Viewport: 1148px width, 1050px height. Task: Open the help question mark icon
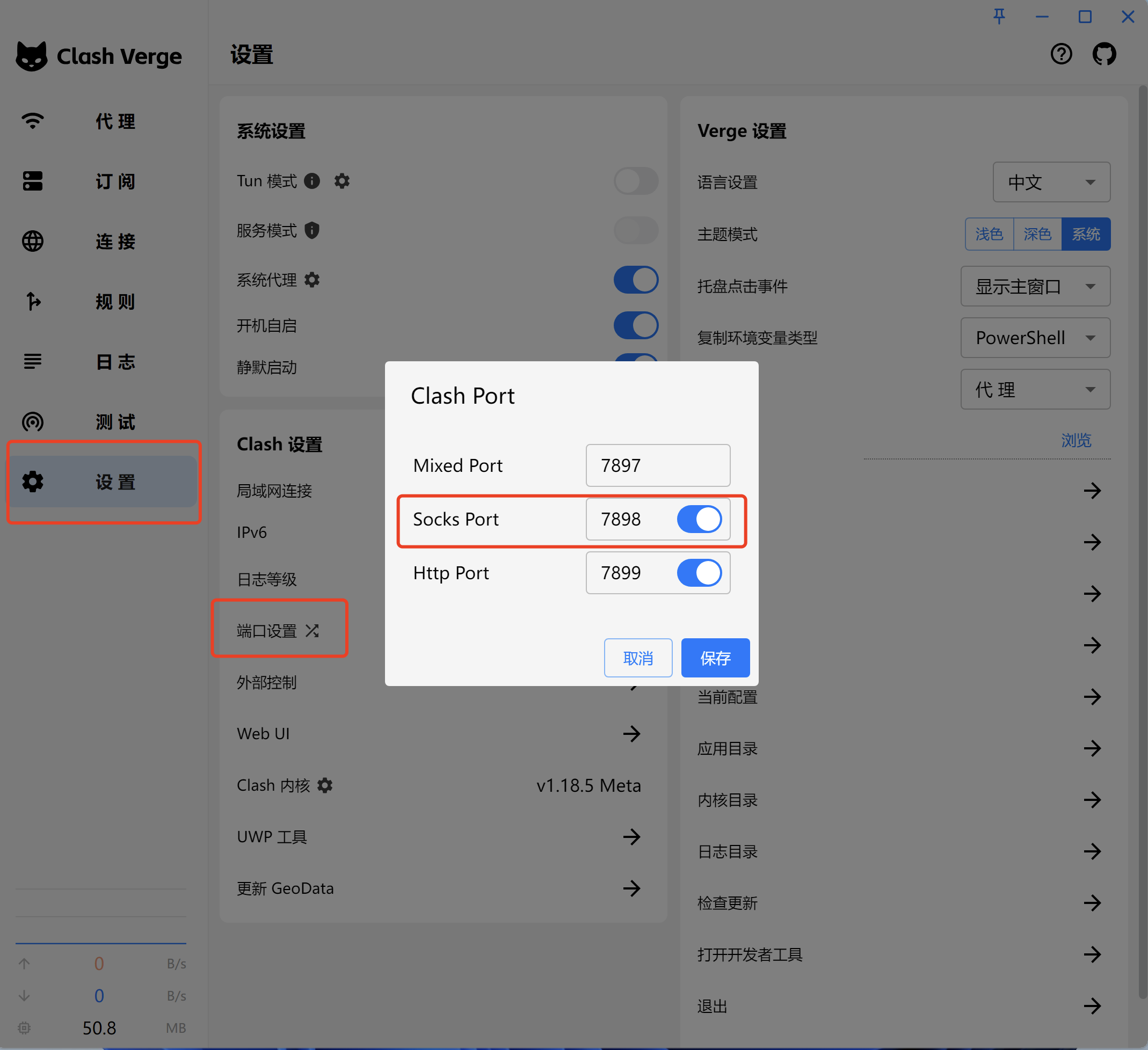pos(1061,54)
